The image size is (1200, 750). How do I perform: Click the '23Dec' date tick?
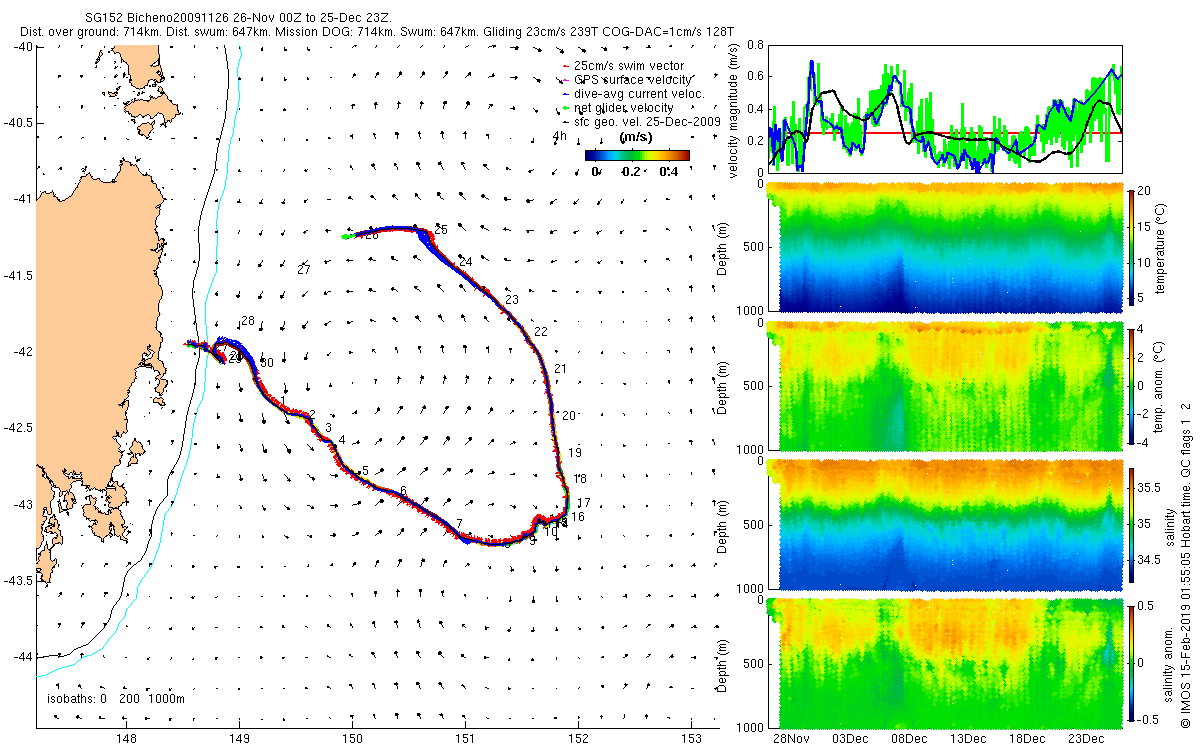click(x=1086, y=738)
